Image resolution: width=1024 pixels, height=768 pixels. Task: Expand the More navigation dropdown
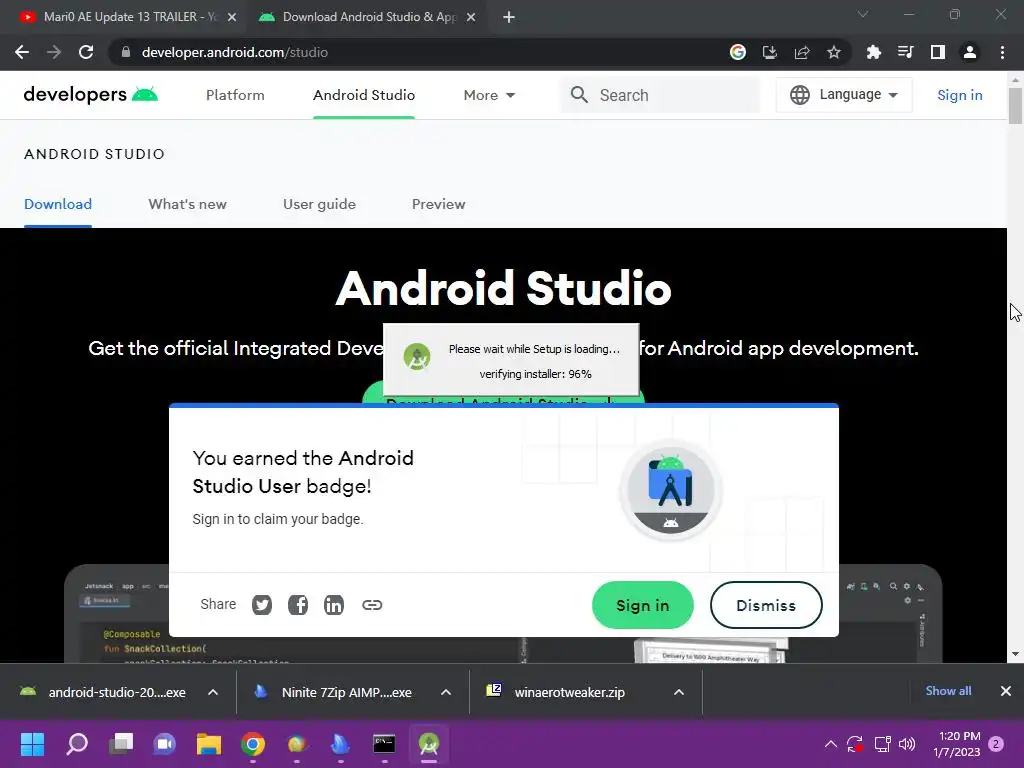click(489, 95)
